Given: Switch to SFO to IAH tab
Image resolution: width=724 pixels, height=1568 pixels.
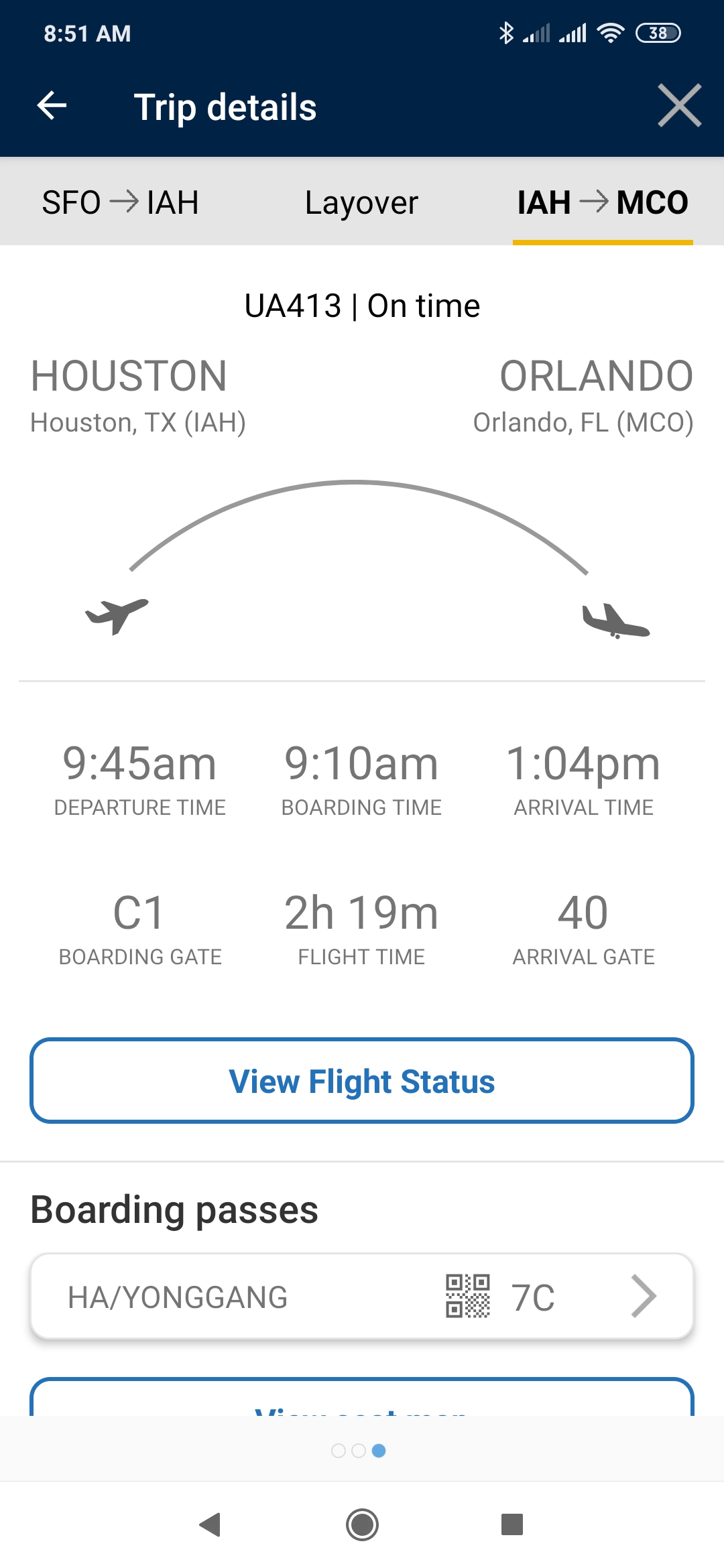Looking at the screenshot, I should 121,202.
